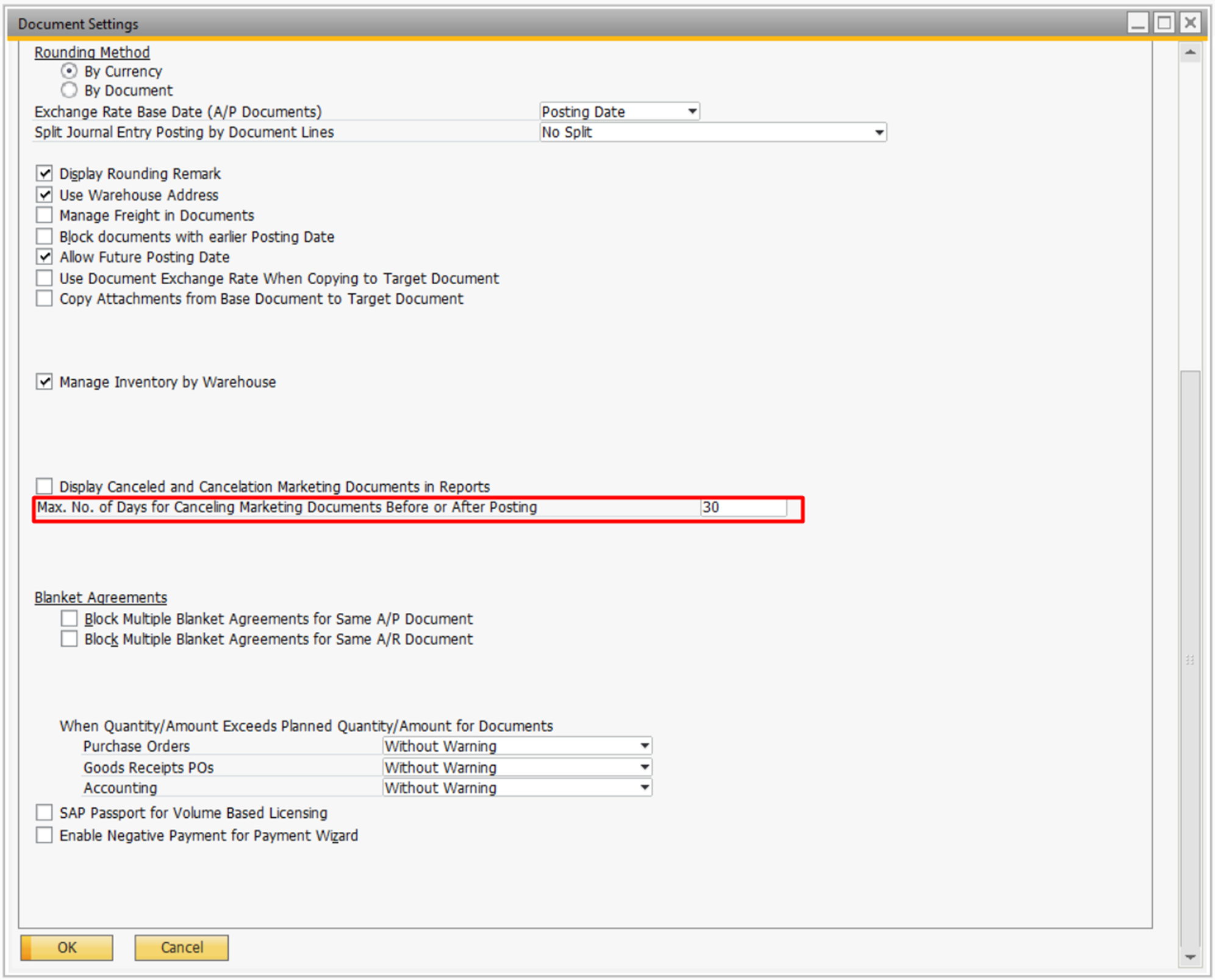Screen dimensions: 1215x980
Task: Enable Manage Freight in Documents
Action: 45,215
